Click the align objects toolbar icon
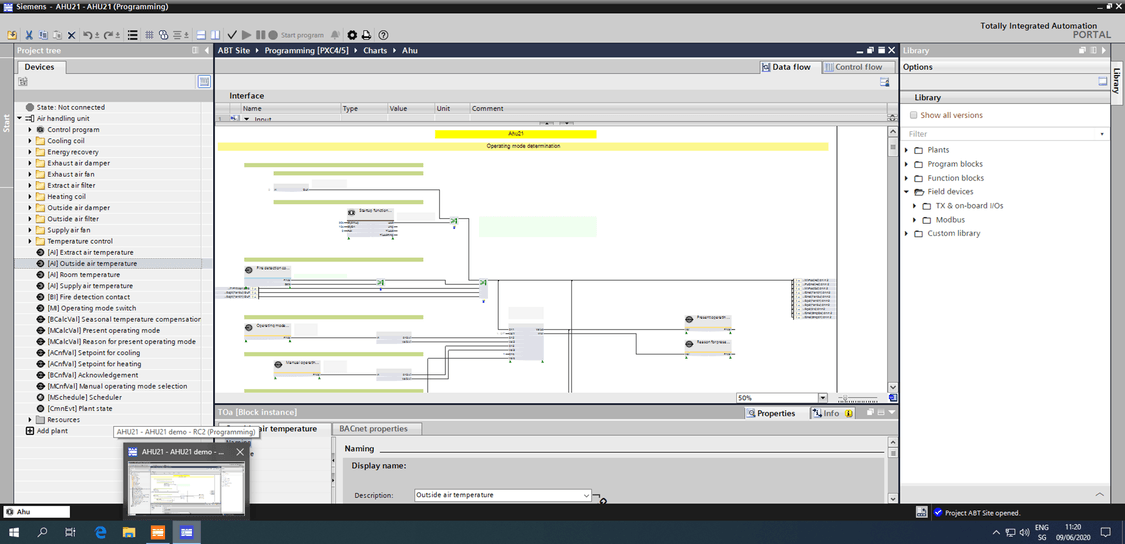The width and height of the screenshot is (1125, 544). pyautogui.click(x=176, y=35)
